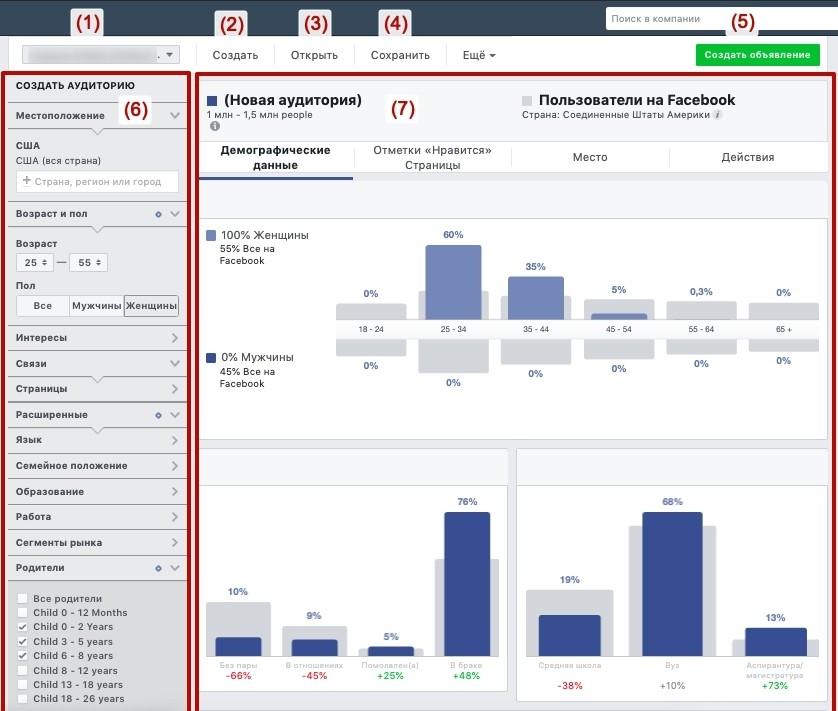Viewport: 838px width, 711px height.
Task: Click the Новая аудитория blue square swatch
Action: coord(212,101)
